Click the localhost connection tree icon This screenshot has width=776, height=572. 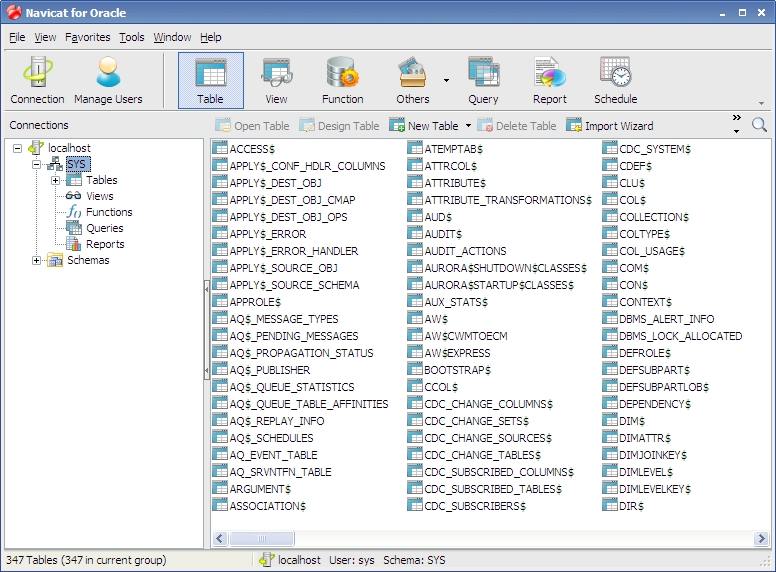36,147
